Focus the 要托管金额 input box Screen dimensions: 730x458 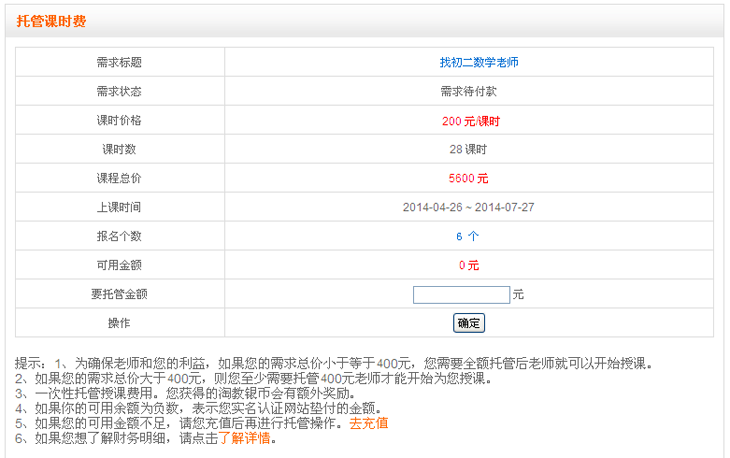461,294
